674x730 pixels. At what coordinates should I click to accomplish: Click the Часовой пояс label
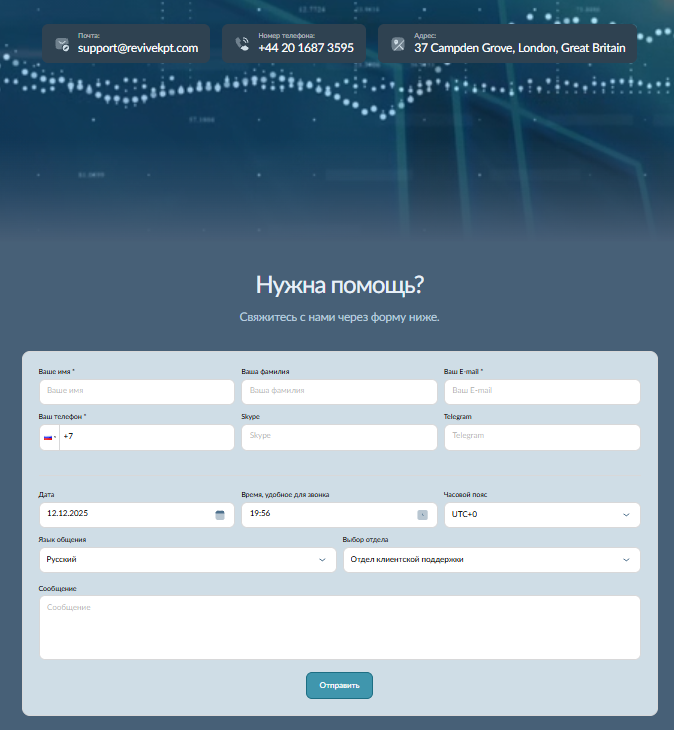coord(465,495)
